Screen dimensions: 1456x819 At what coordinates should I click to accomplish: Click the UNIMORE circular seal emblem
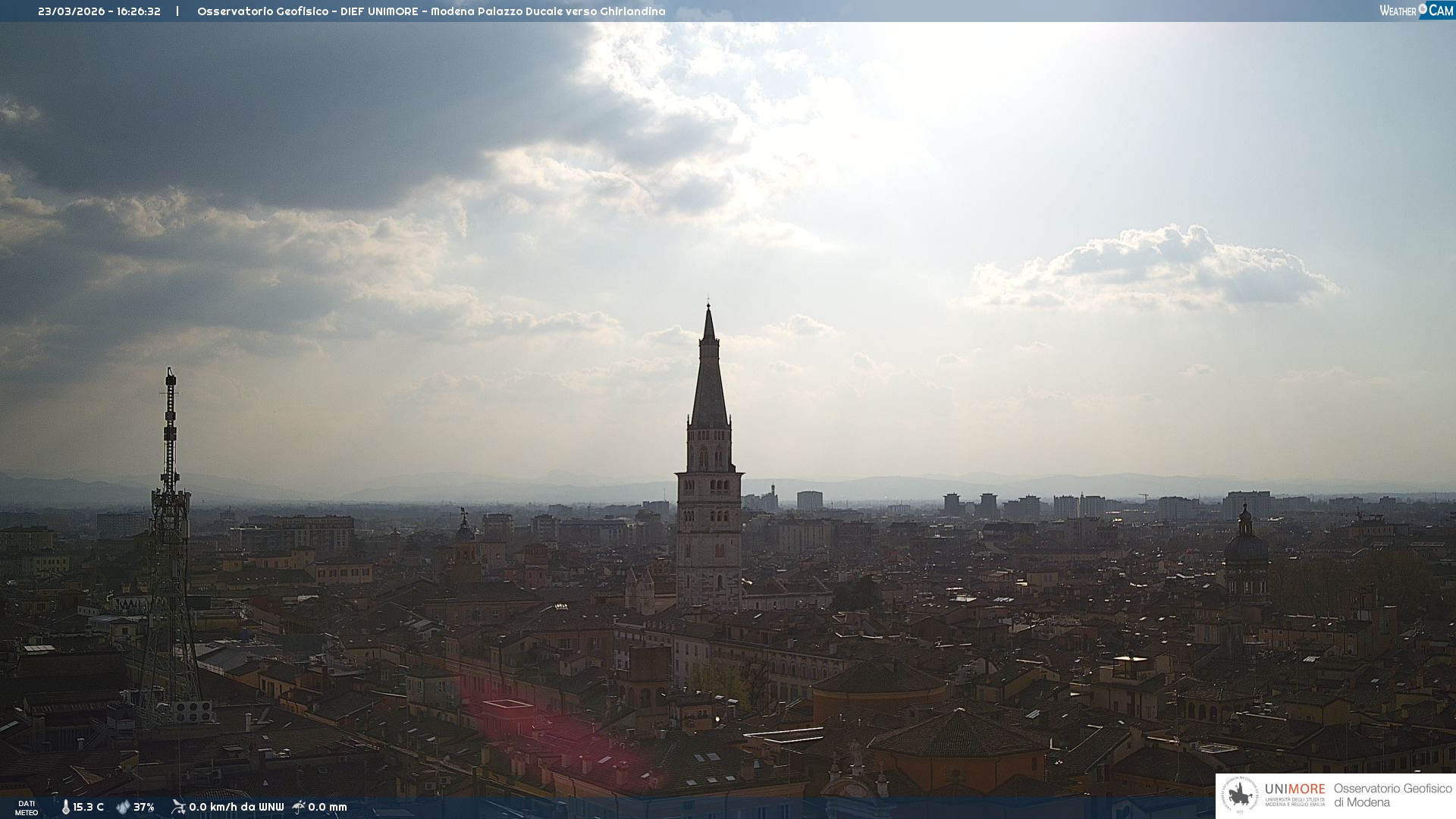point(1239,795)
